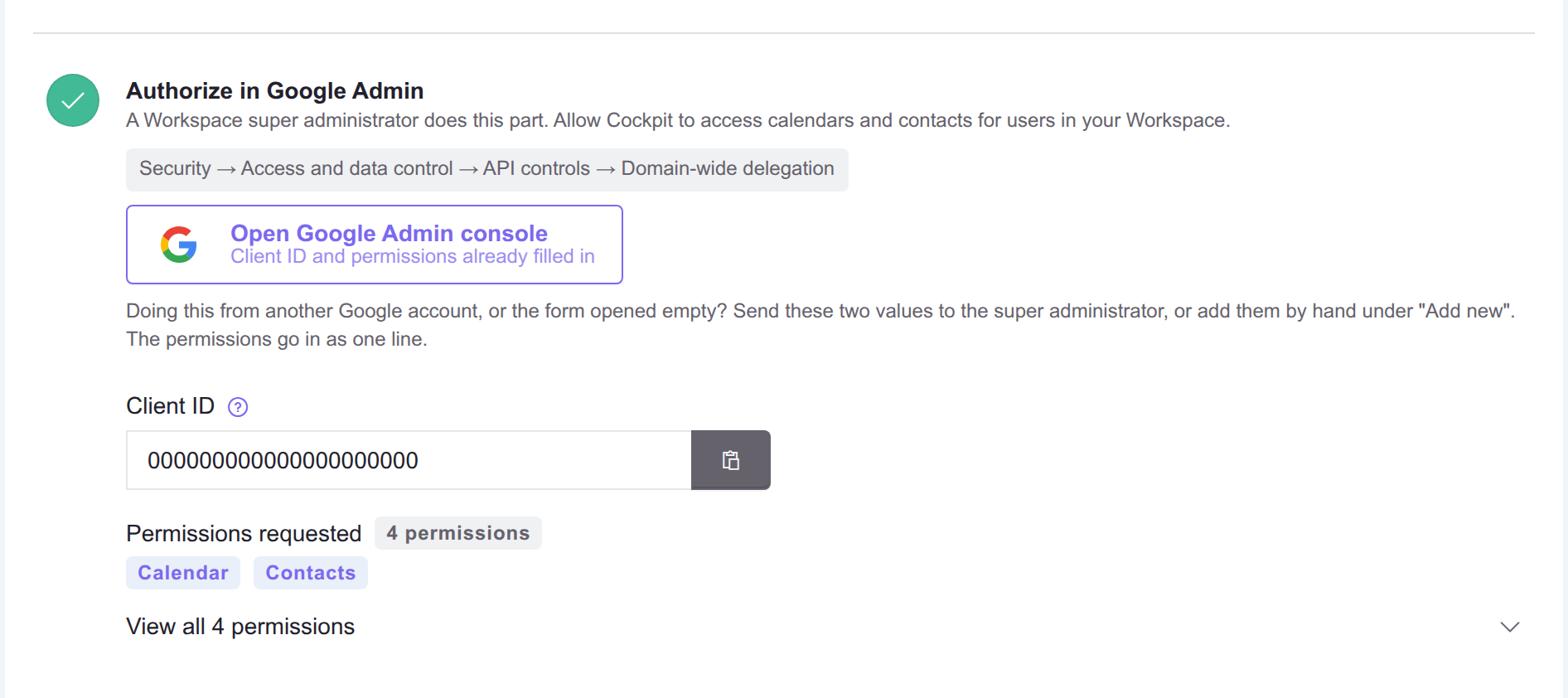The image size is (1568, 698).
Task: Click the Client ID input field
Action: (x=409, y=460)
